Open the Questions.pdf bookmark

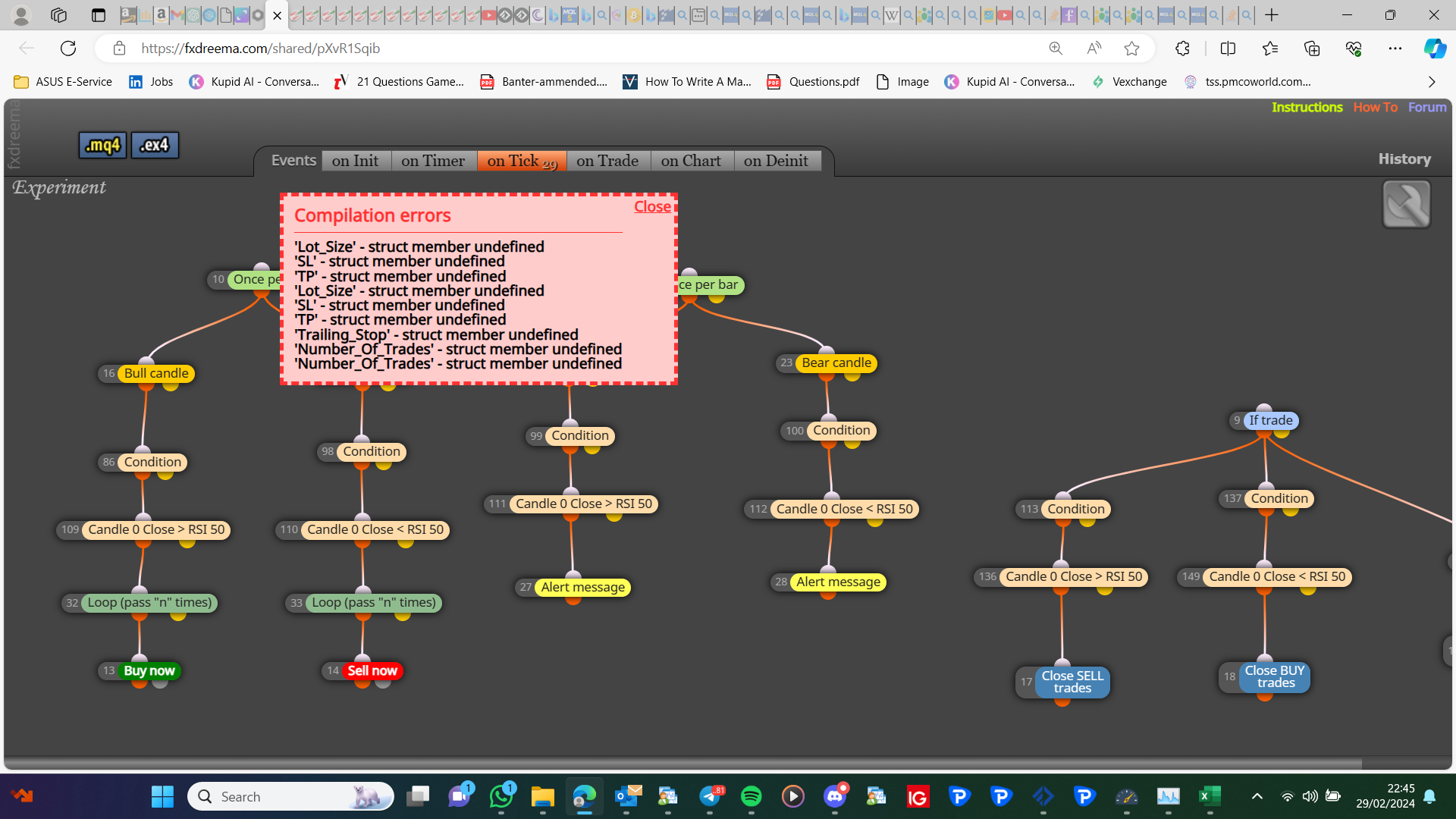tap(814, 82)
